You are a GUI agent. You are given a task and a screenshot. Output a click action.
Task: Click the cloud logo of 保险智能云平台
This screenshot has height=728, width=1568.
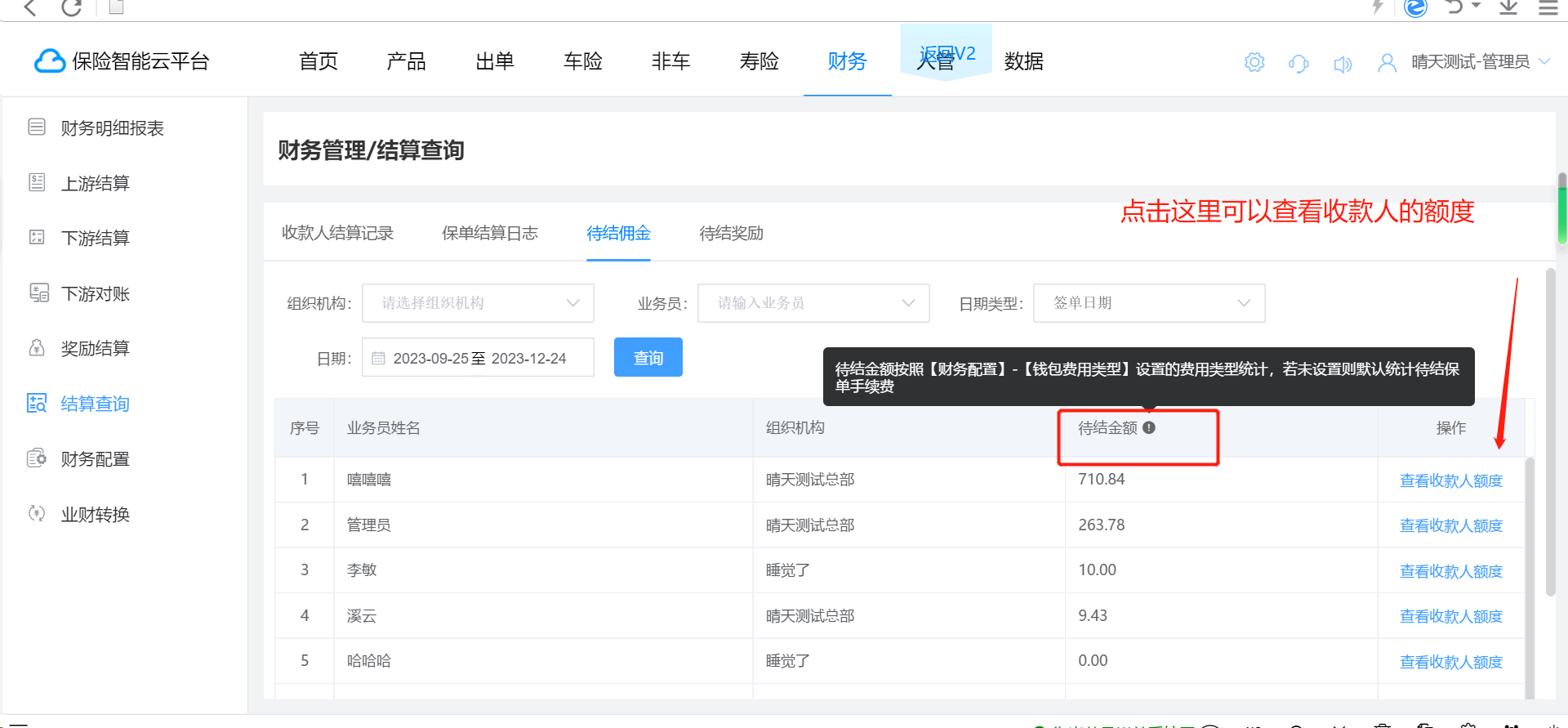(x=50, y=61)
